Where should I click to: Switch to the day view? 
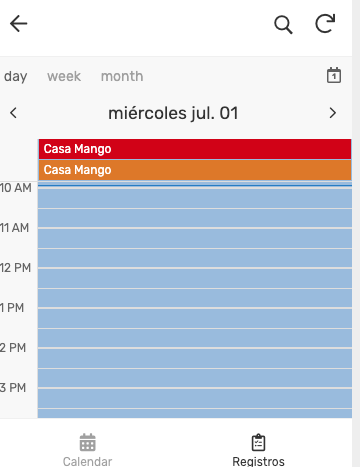coord(15,76)
